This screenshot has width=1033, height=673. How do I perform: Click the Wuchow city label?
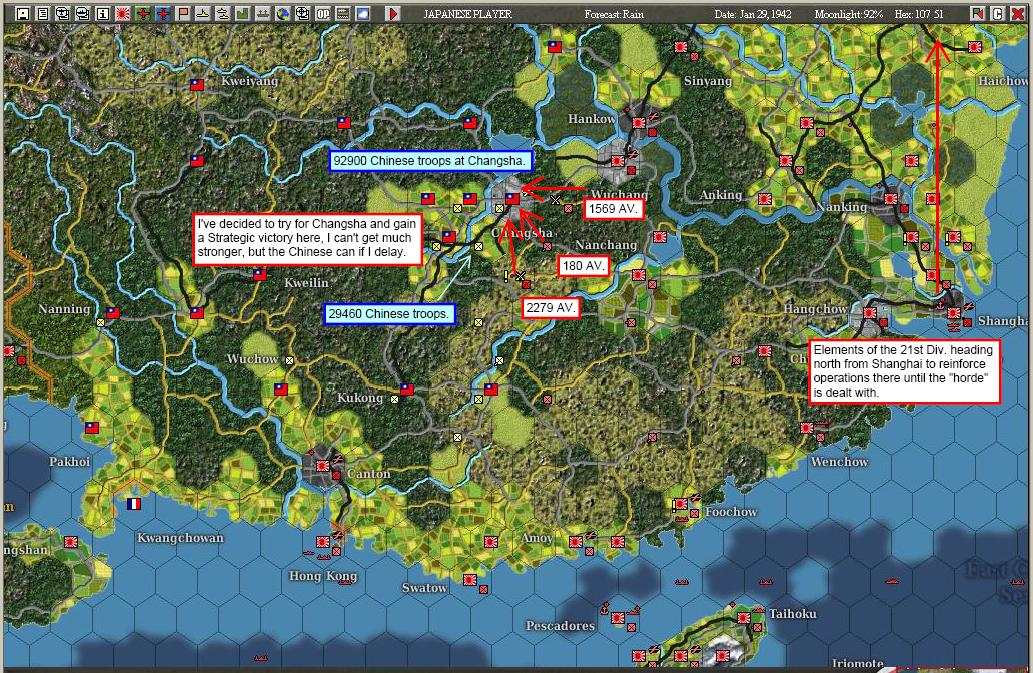[252, 359]
